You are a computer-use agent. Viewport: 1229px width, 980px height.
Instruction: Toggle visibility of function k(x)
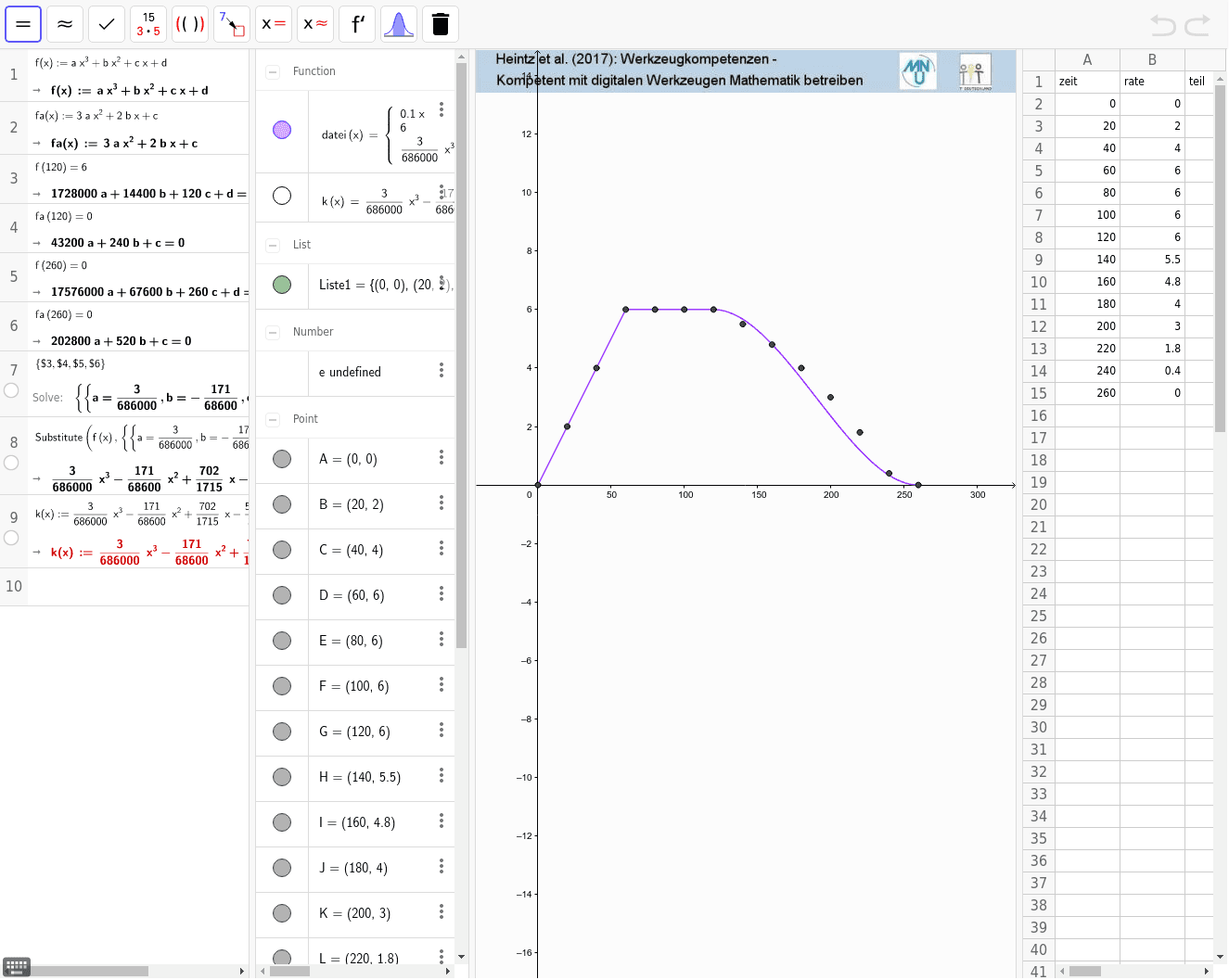click(282, 196)
